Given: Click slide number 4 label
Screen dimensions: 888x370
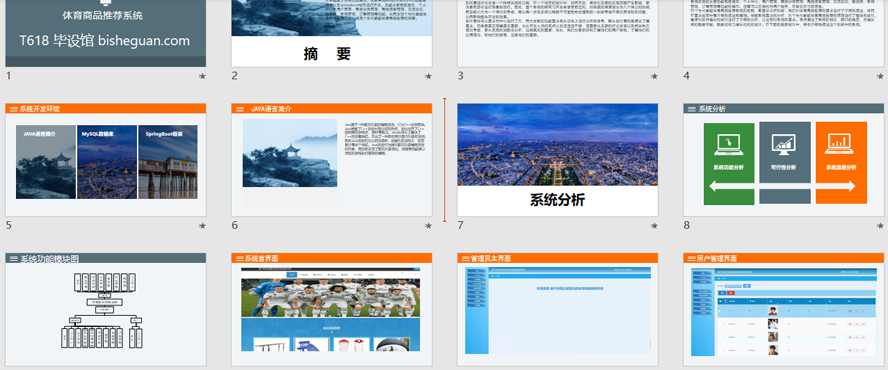Looking at the screenshot, I should 686,76.
